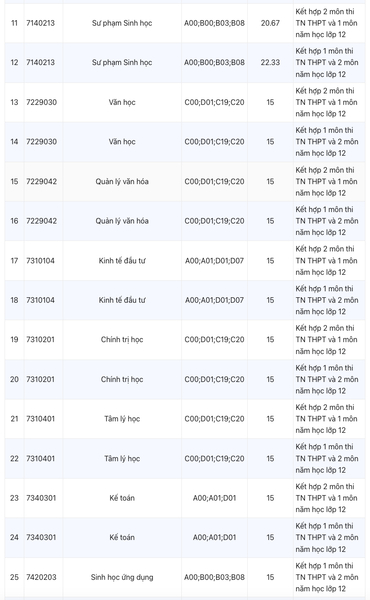Select Văn học in row 13
Image resolution: width=370 pixels, height=600 pixels.
122,102
